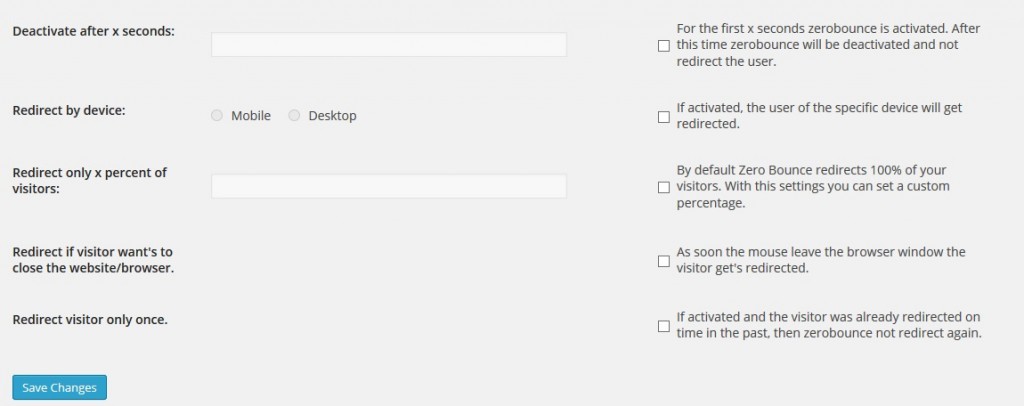Screen dimensions: 1024x406
Task: Click the 'By default Zero Bounce redirects 100%' description
Action: [x=812, y=187]
